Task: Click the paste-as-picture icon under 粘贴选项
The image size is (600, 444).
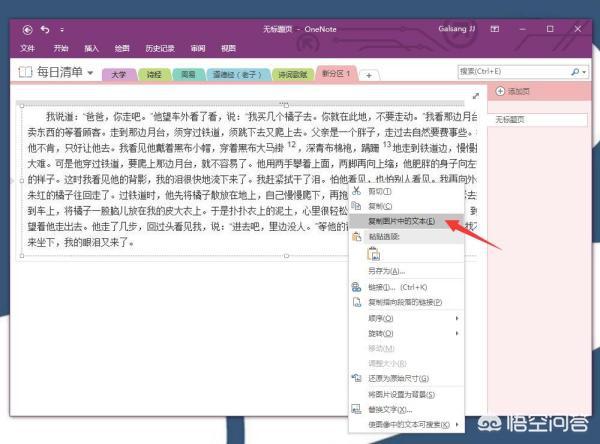Action: pyautogui.click(x=374, y=254)
